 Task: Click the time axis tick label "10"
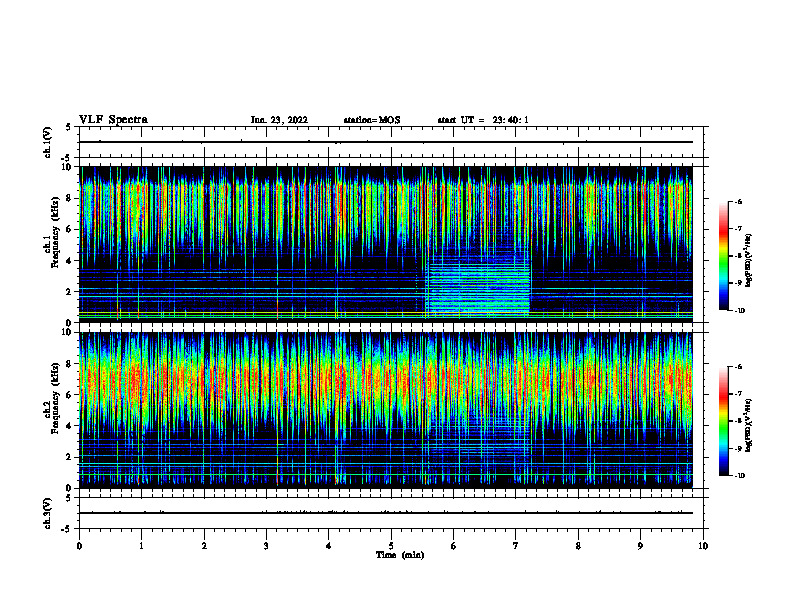point(703,546)
